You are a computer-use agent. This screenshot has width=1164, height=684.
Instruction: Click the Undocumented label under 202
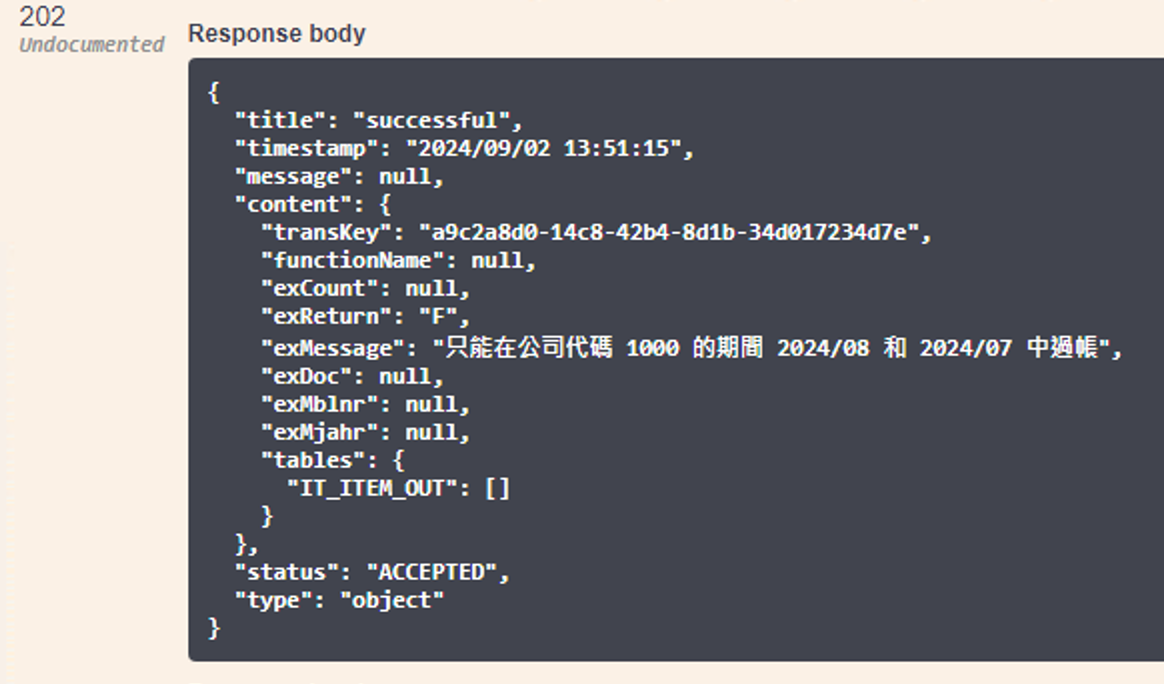[91, 45]
